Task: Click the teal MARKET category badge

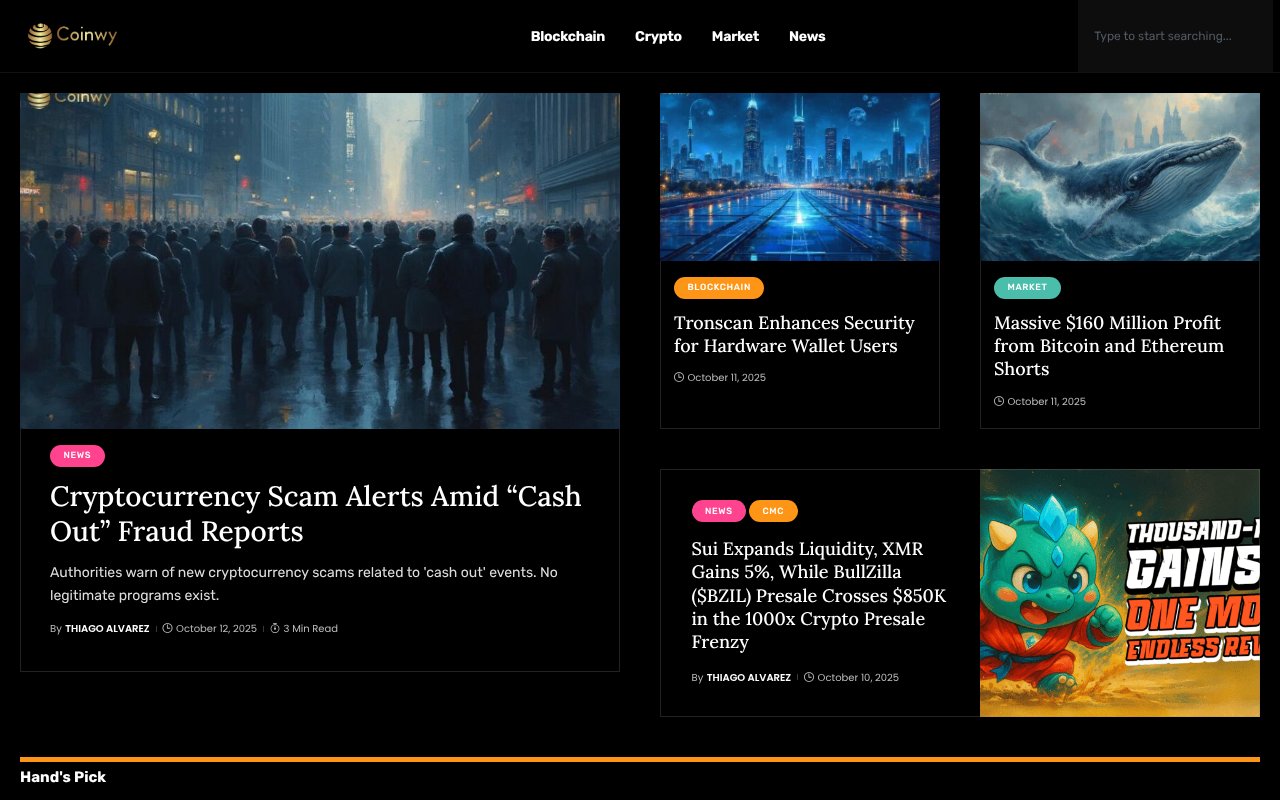Action: [1027, 287]
